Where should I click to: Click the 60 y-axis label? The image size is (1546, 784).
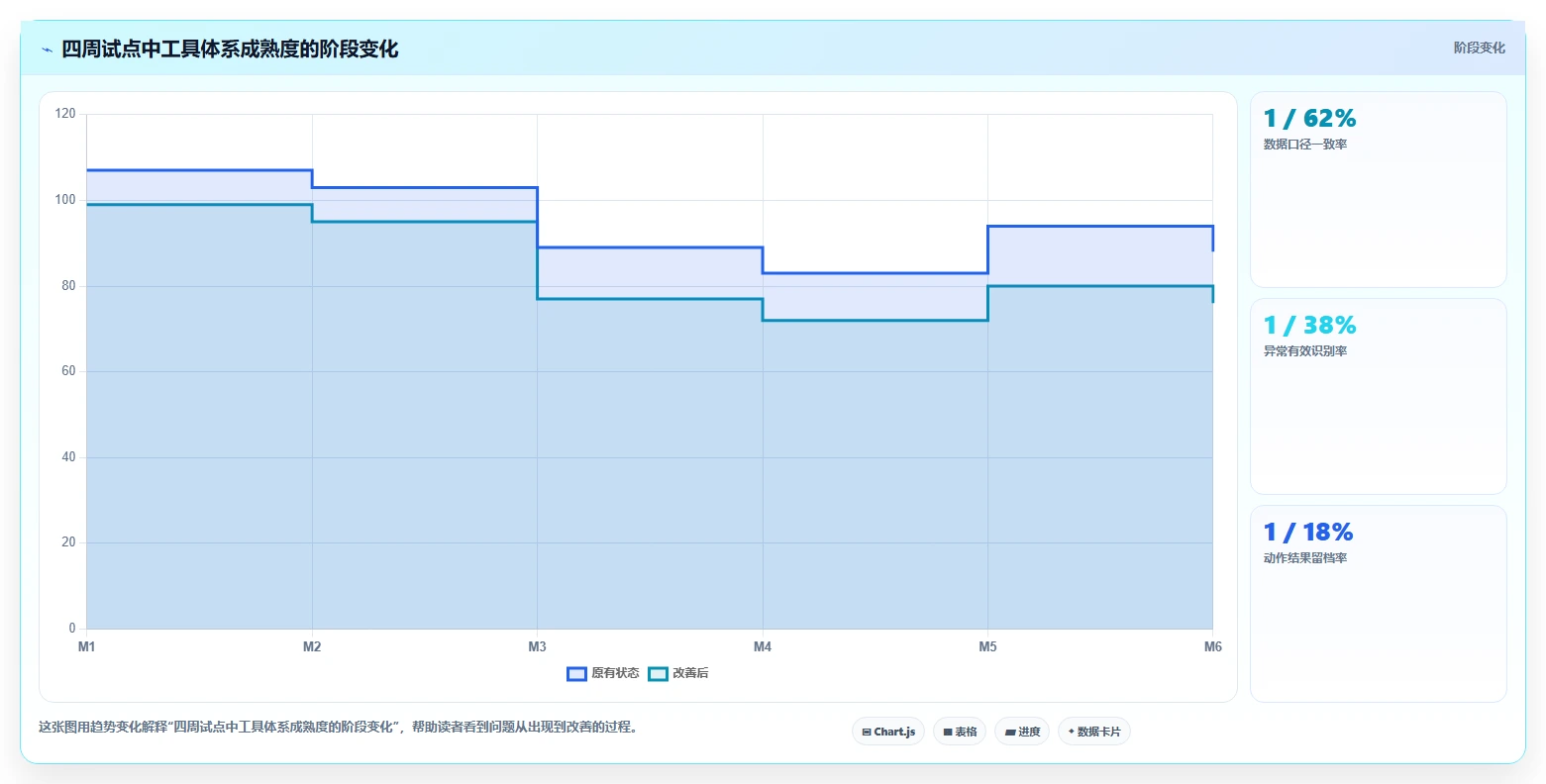[69, 371]
